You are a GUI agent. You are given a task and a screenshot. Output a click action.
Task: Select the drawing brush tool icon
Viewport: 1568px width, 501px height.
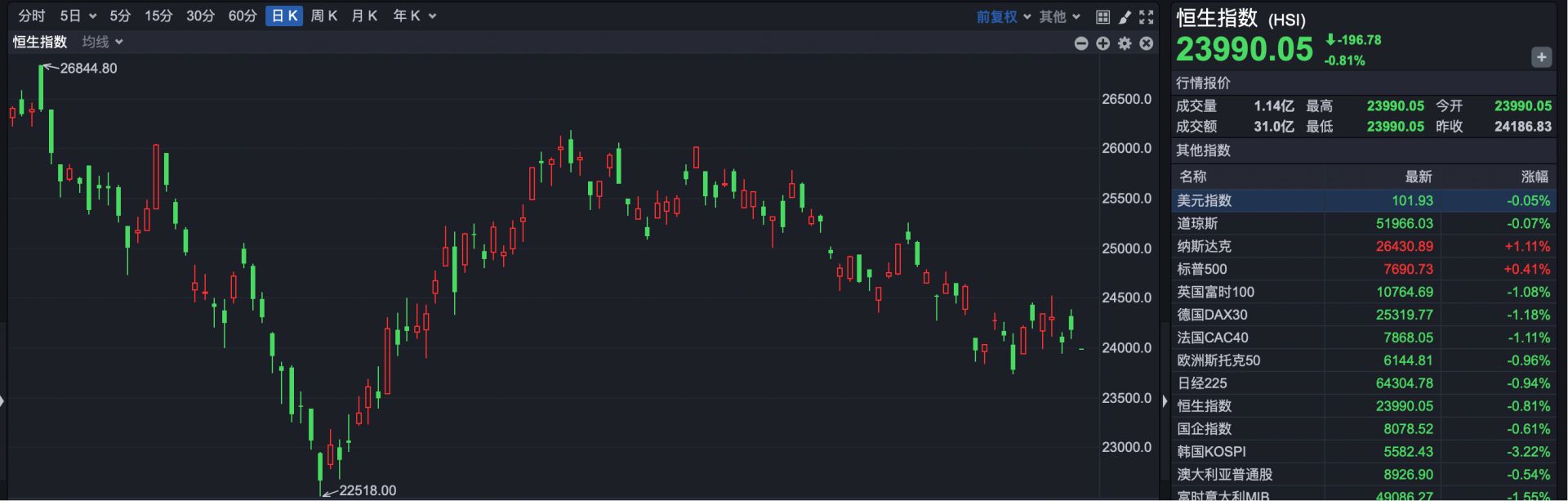1125,16
